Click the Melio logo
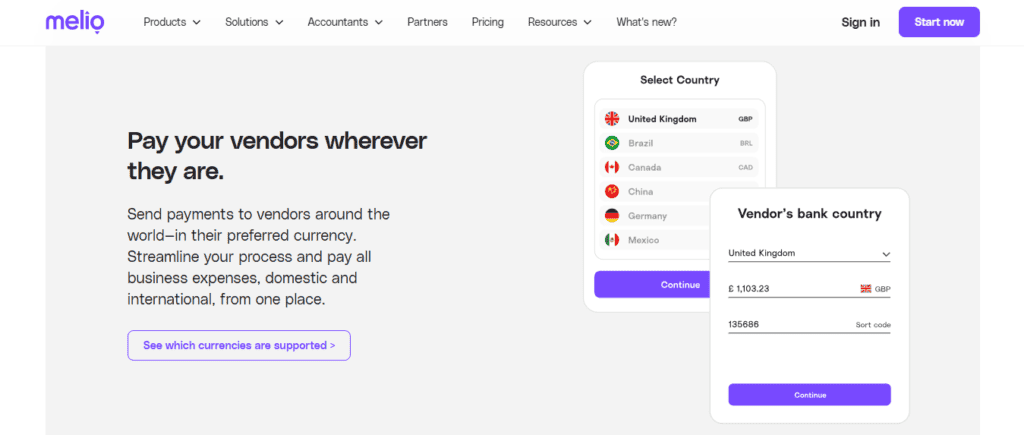Screen dimensions: 1024x435 click(x=74, y=22)
